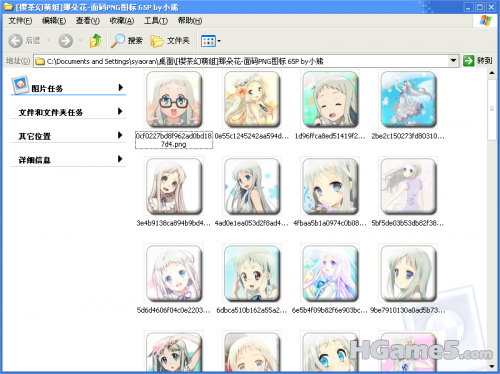Open the 收藏(A) menu
Screen dimensions: 500x374
pos(122,21)
